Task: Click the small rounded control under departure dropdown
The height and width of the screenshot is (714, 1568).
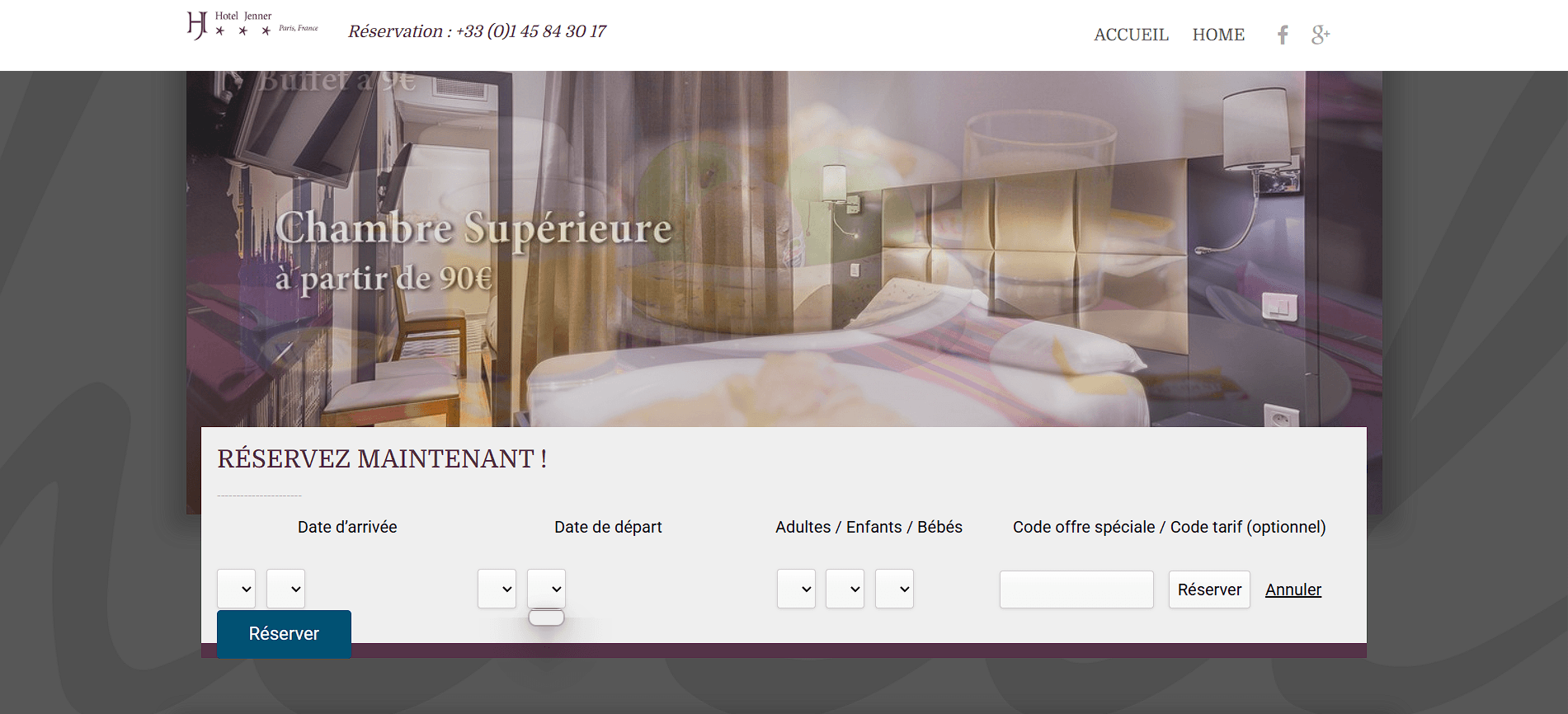Action: pyautogui.click(x=546, y=618)
